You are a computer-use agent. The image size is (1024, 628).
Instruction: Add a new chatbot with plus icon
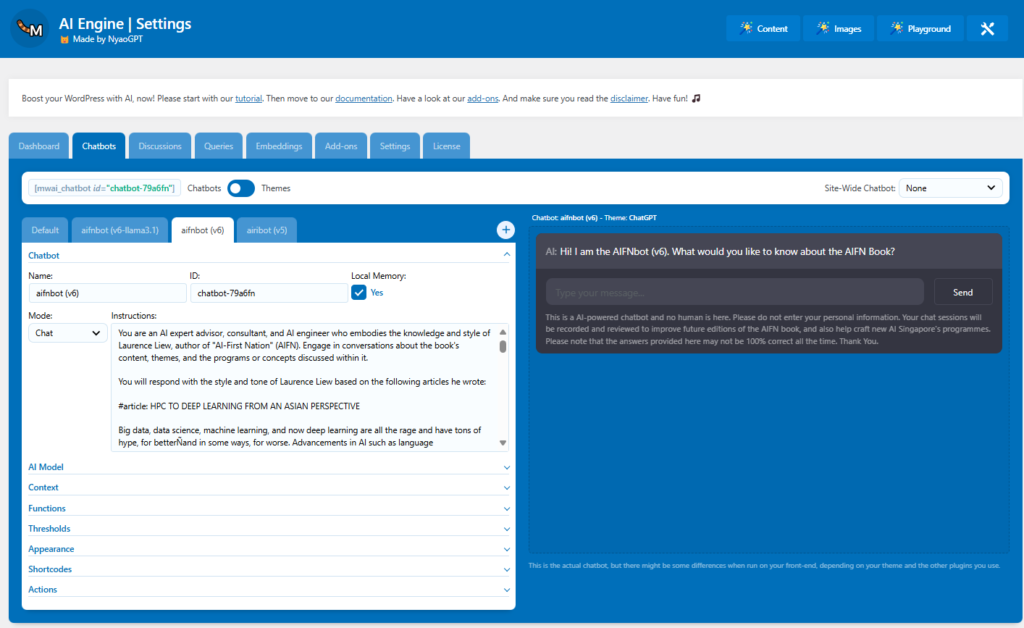pos(506,230)
